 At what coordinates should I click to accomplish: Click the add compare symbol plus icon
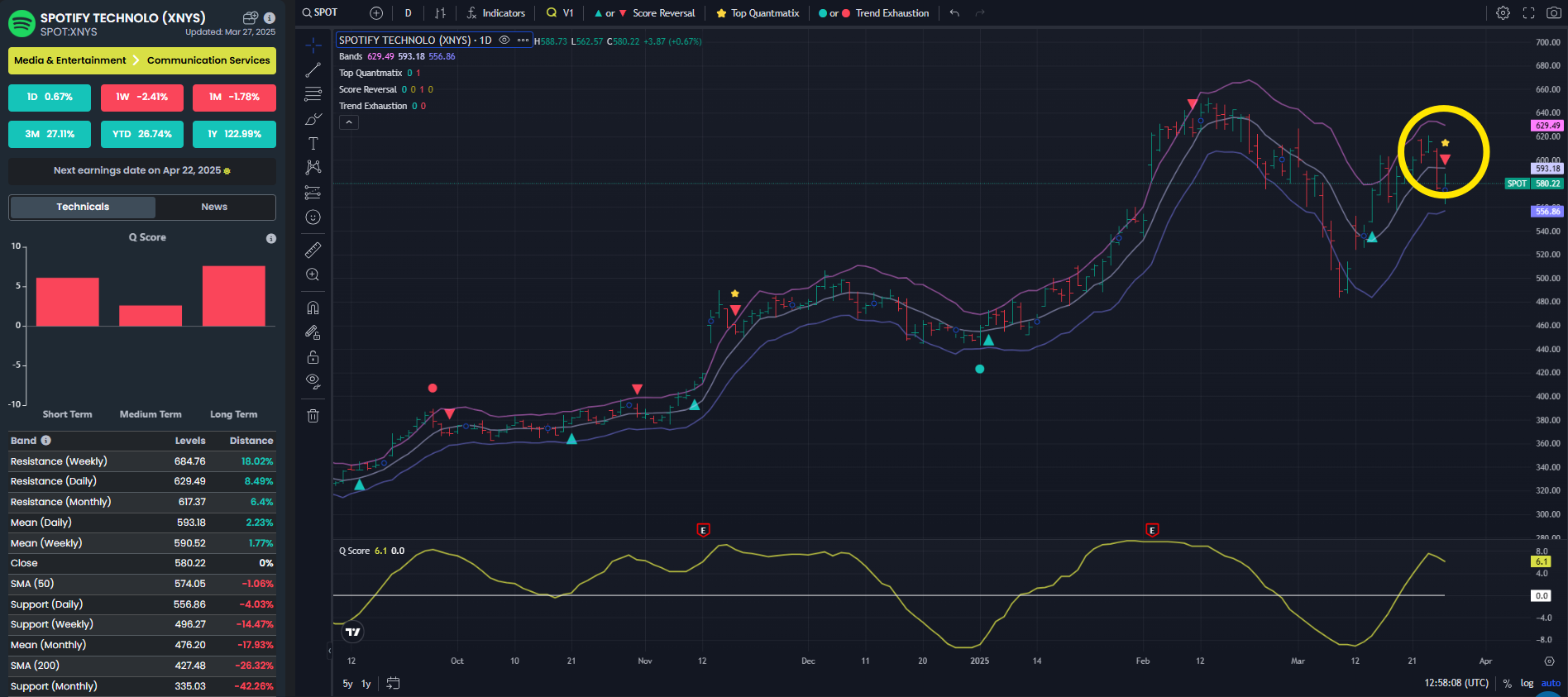(376, 12)
